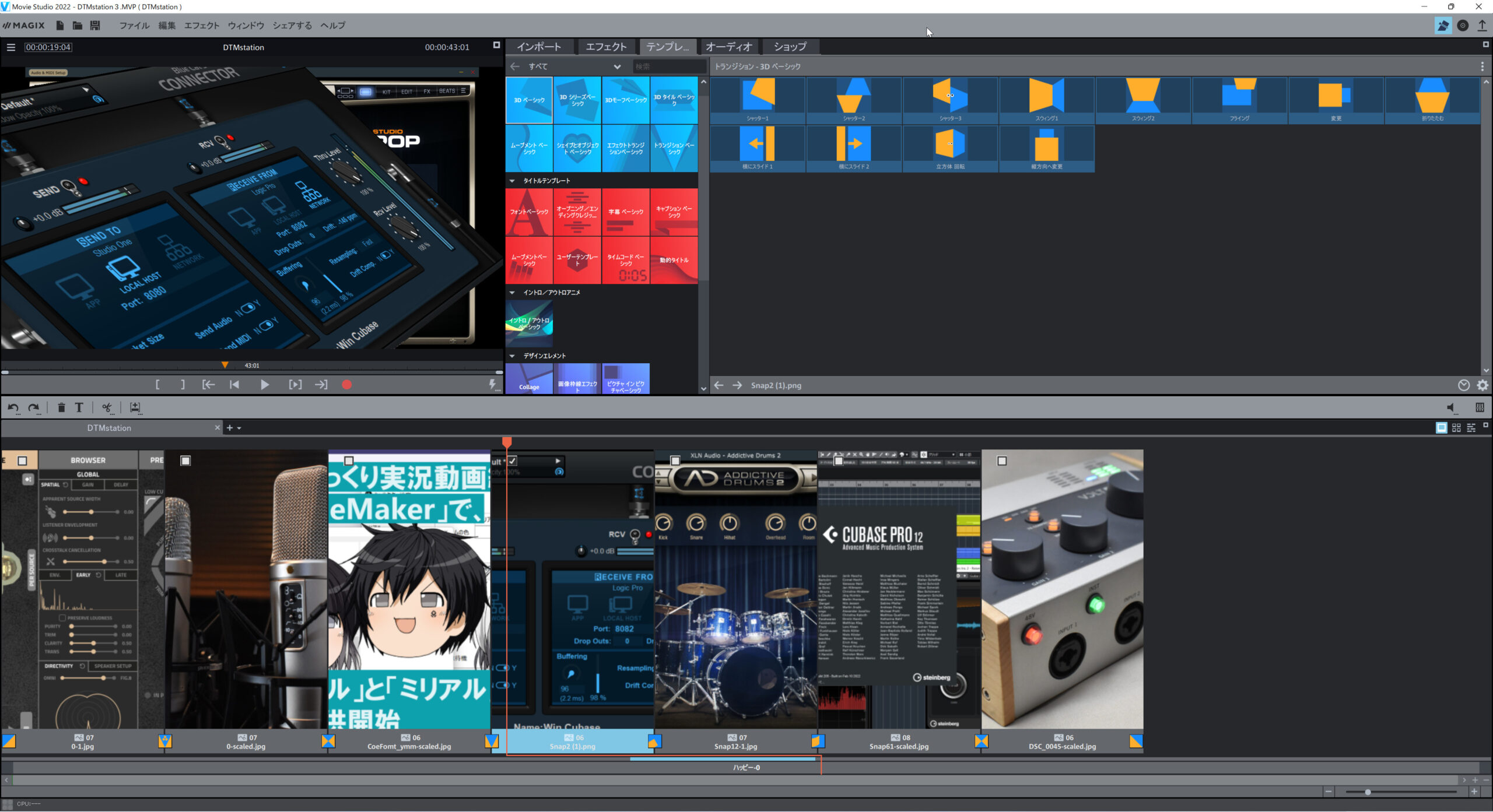Viewport: 1493px width, 812px height.
Task: Open transition panel three-dot options
Action: point(1482,66)
